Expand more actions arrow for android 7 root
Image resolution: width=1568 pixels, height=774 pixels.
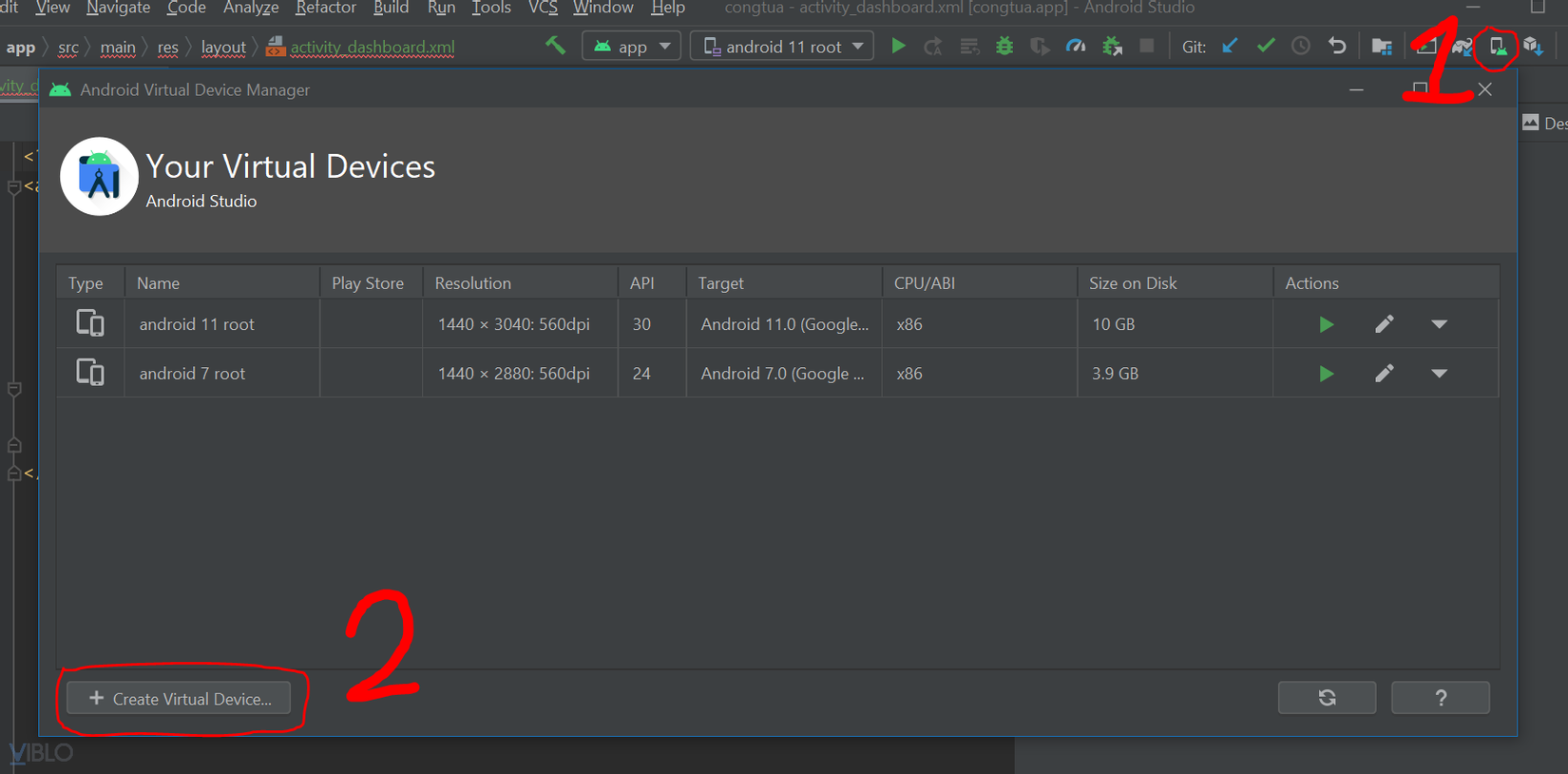point(1440,374)
